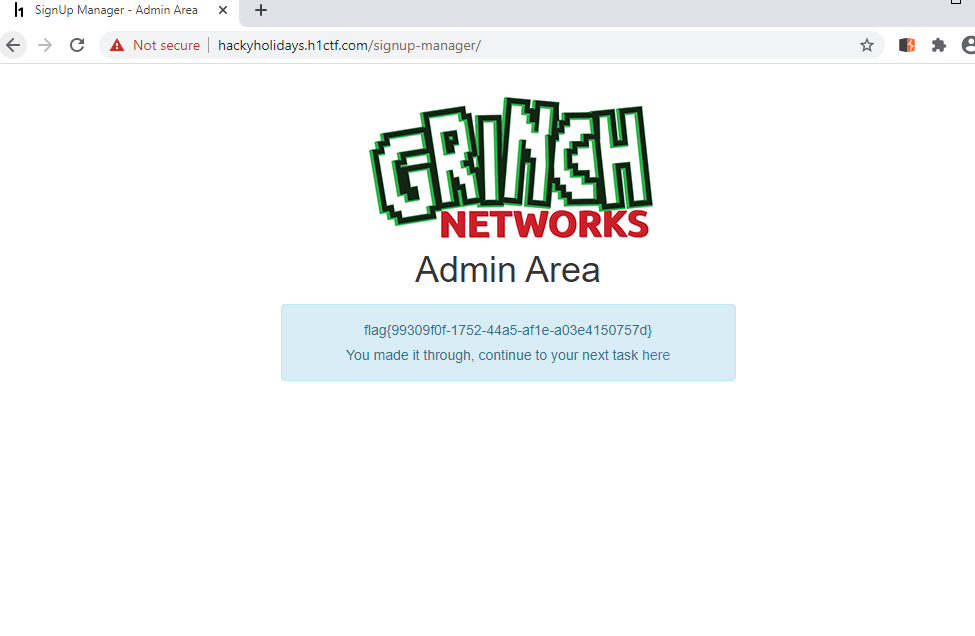
Task: Reload the signup-manager page
Action: point(77,45)
